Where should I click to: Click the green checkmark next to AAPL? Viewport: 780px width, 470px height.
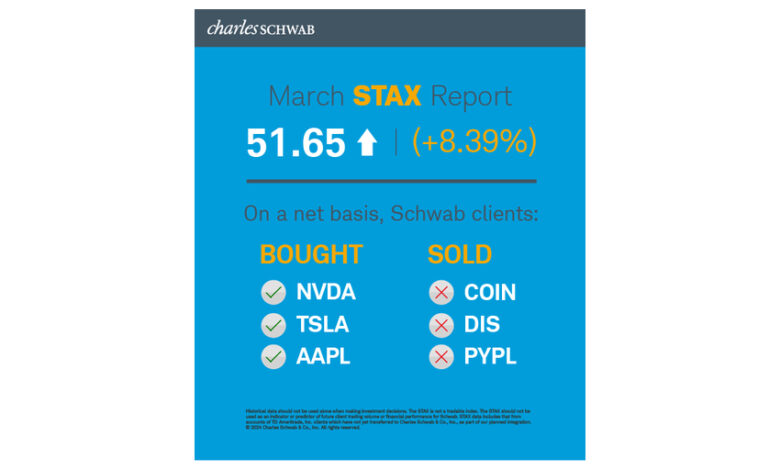click(273, 357)
